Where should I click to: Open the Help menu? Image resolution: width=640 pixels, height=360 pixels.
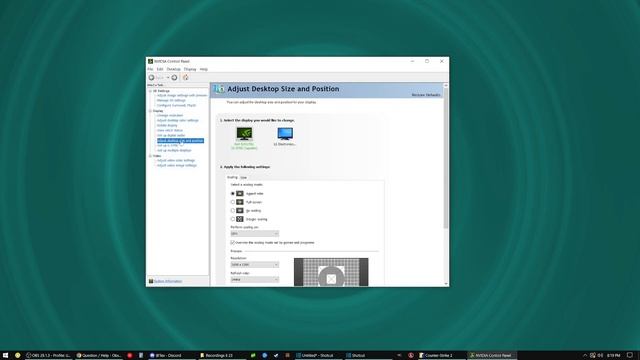(203, 69)
